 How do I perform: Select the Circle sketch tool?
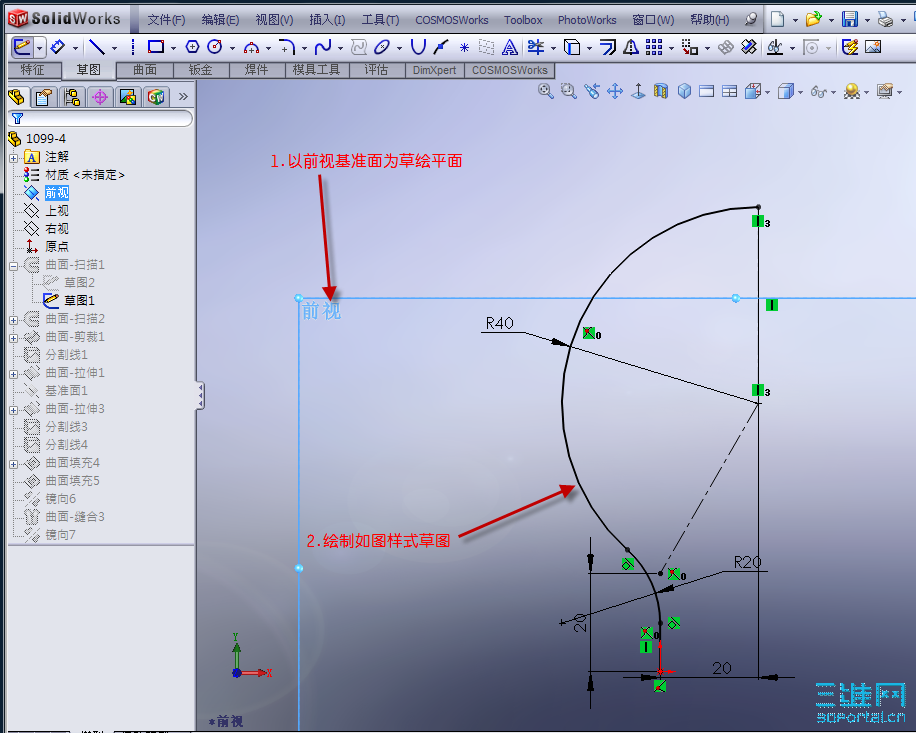(x=215, y=47)
